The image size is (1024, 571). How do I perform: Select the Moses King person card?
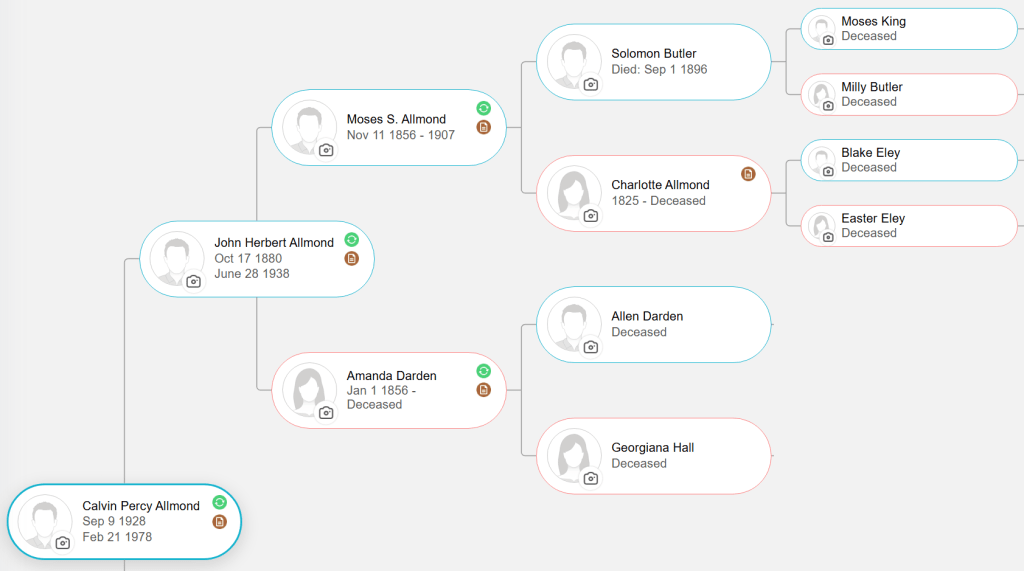click(x=909, y=29)
